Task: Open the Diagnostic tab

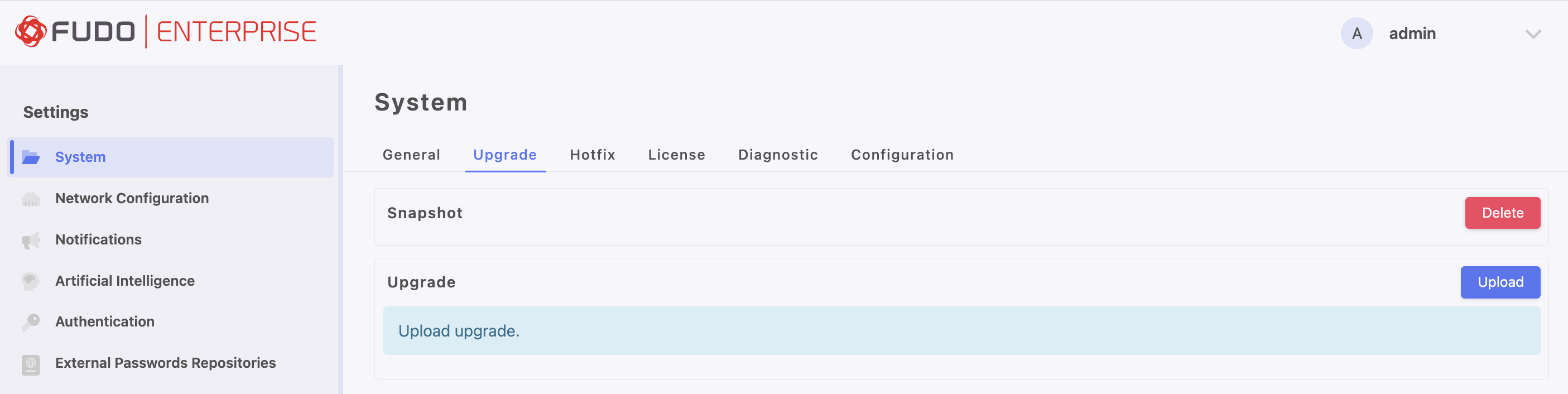Action: [x=778, y=155]
